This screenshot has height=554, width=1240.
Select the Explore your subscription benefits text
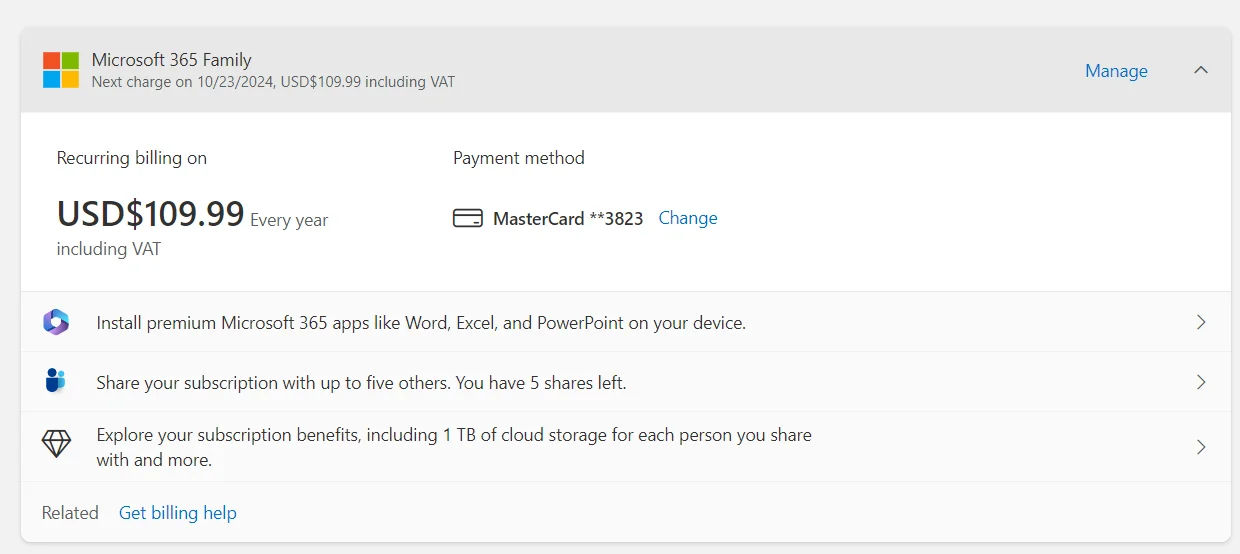(454, 447)
